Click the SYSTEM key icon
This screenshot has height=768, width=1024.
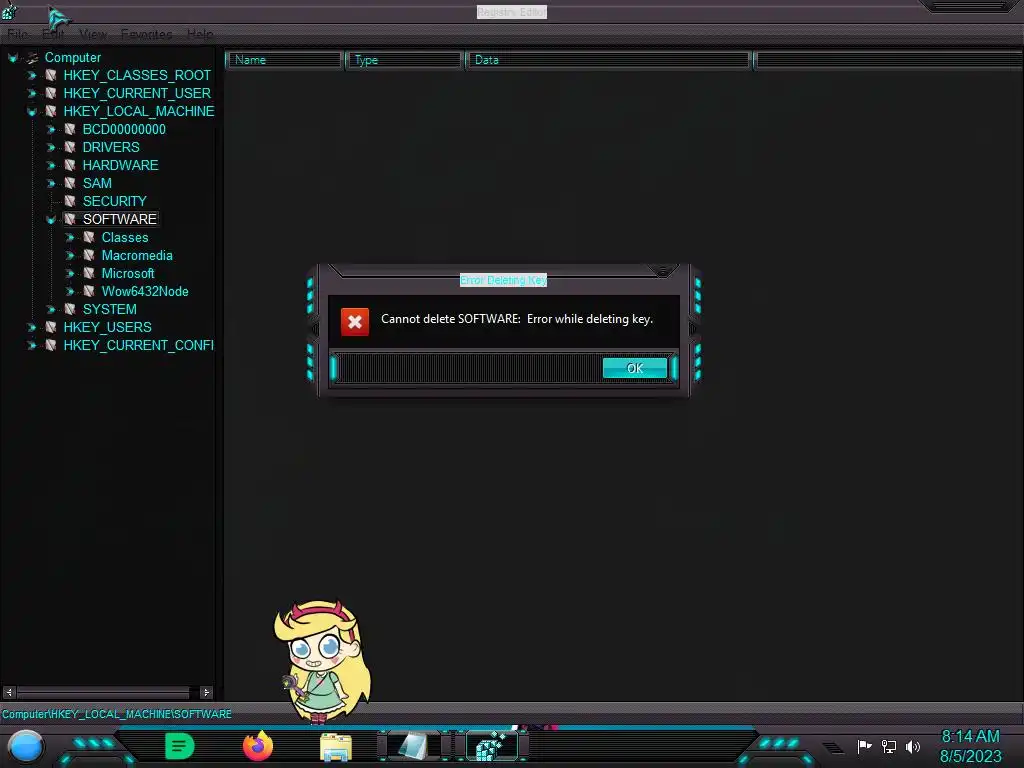pyautogui.click(x=70, y=310)
